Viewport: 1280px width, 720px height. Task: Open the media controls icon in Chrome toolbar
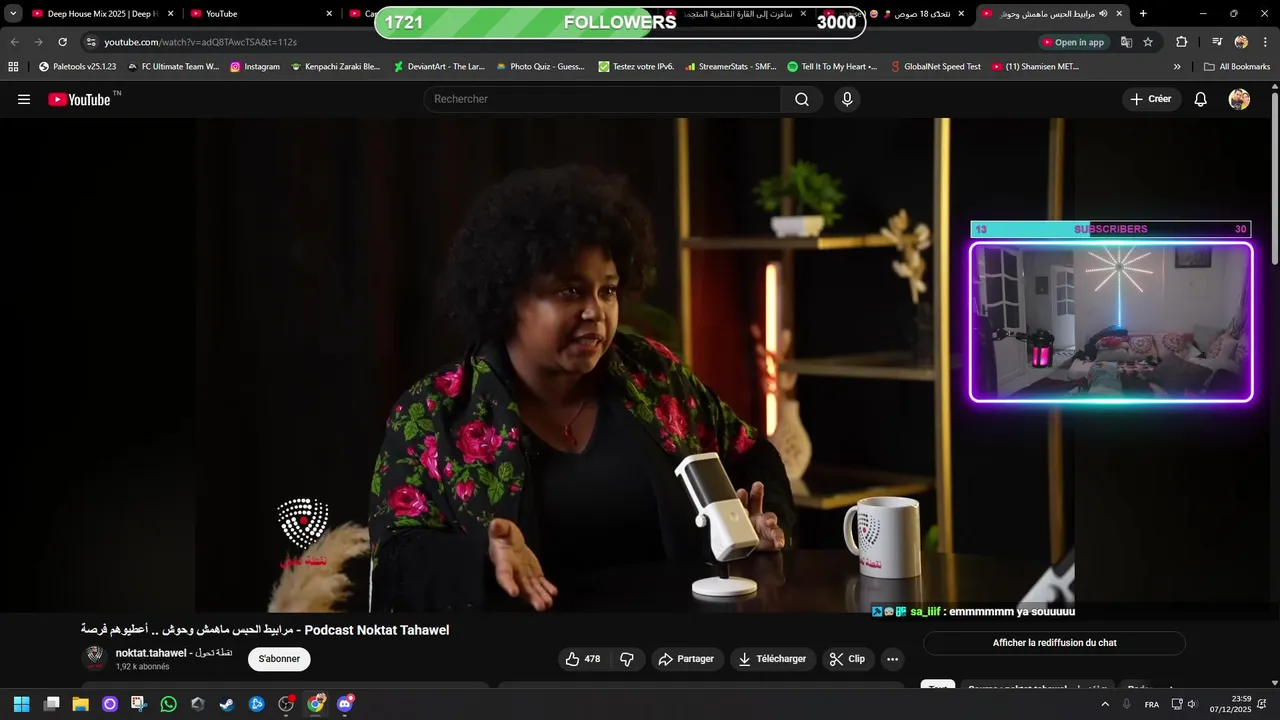coord(1217,42)
